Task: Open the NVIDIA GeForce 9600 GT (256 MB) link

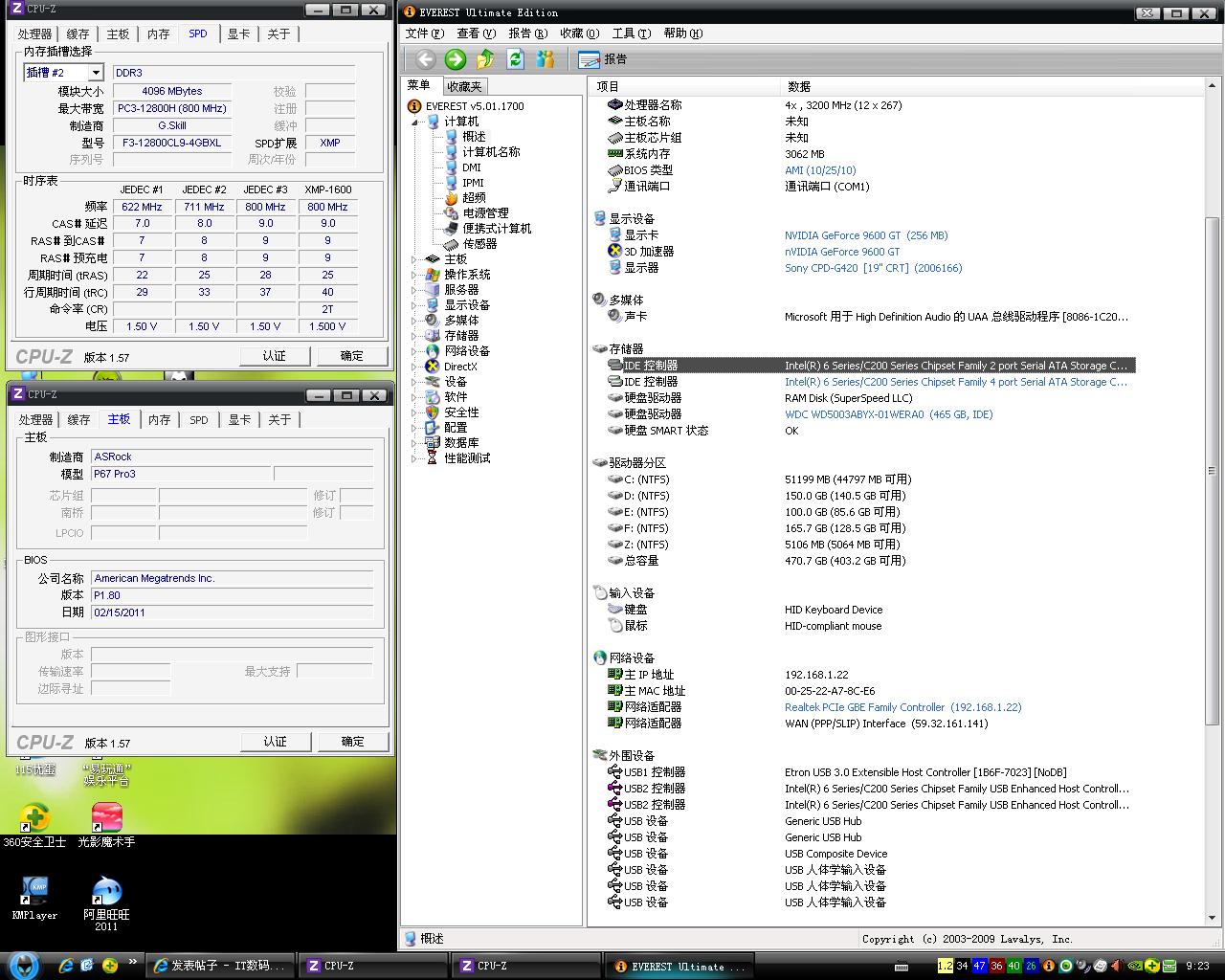Action: 866,235
